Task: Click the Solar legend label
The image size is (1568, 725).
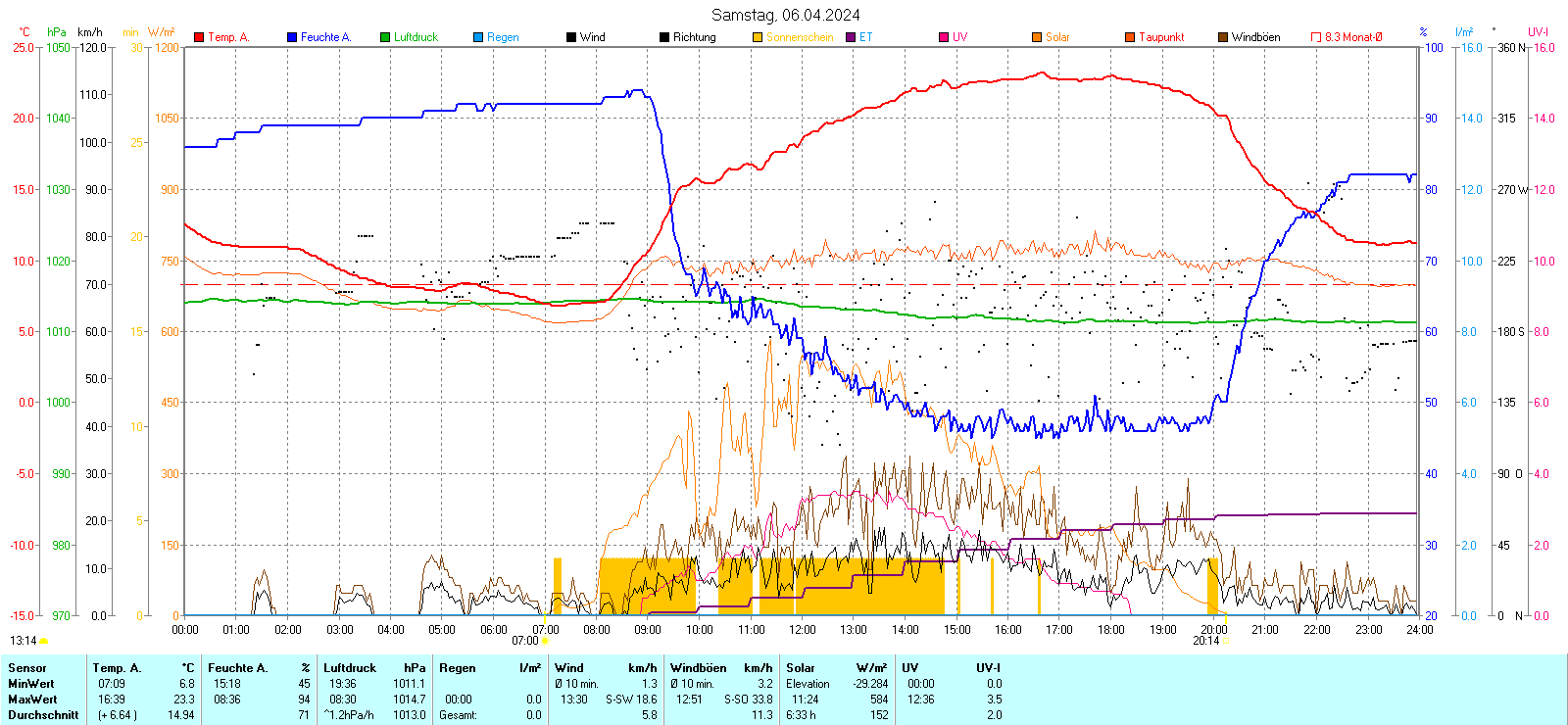Action: pos(1057,37)
